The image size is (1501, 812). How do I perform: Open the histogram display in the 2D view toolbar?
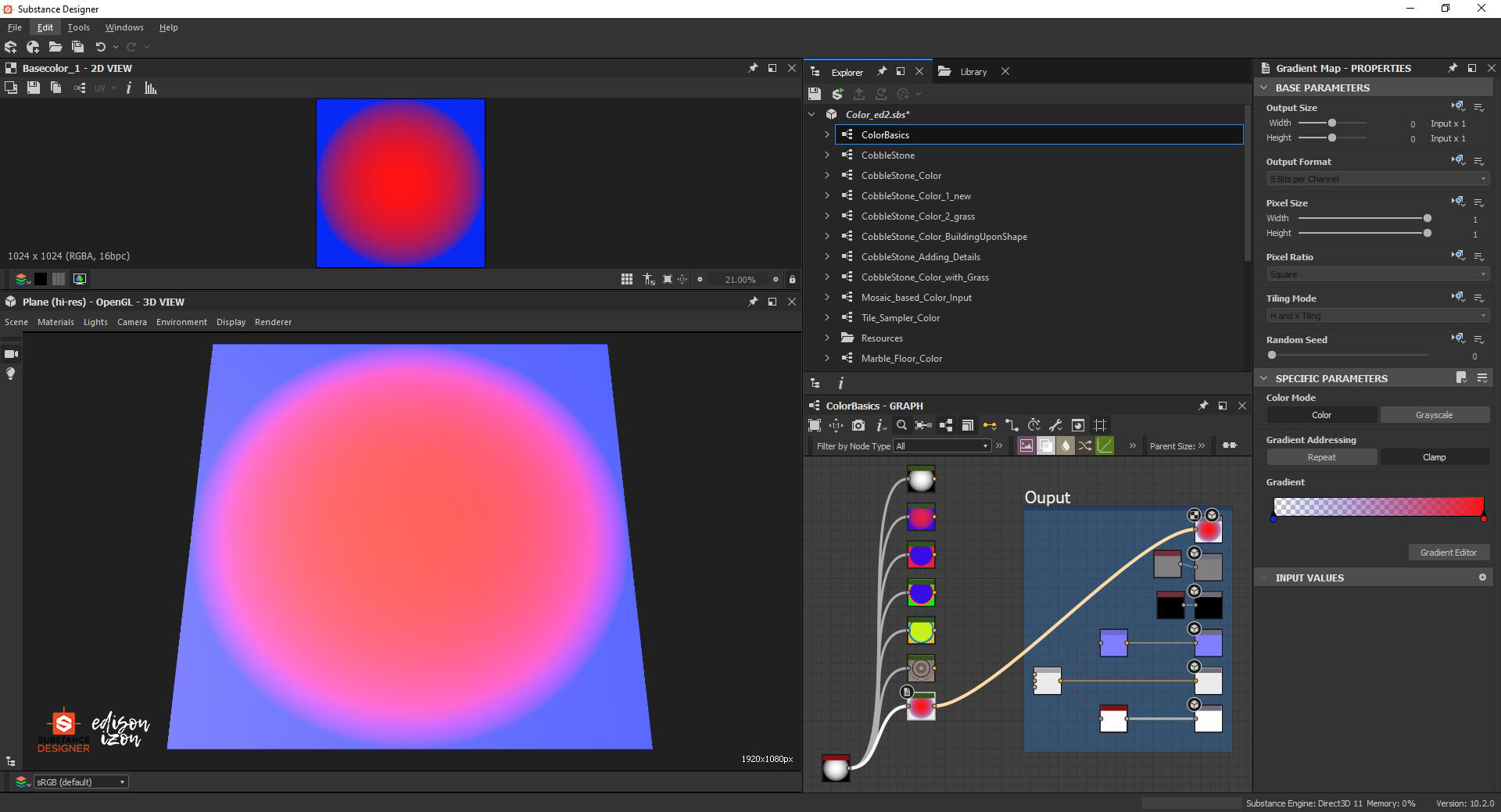[150, 88]
